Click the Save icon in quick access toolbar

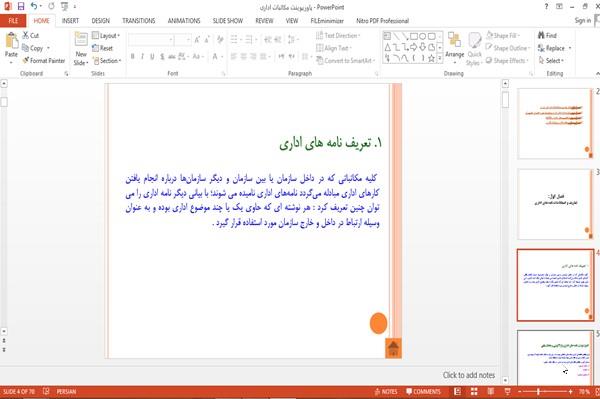tap(21, 7)
